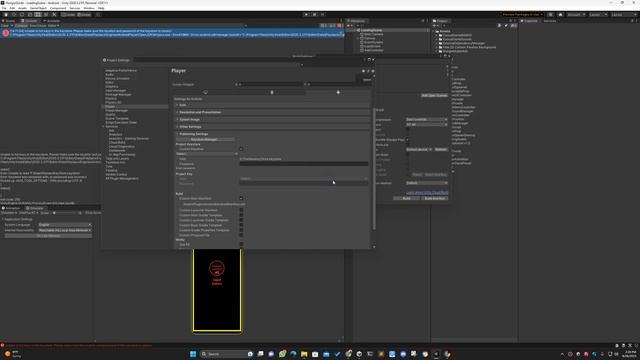Expand the Other Settings section
The image size is (640, 360).
click(x=272, y=127)
